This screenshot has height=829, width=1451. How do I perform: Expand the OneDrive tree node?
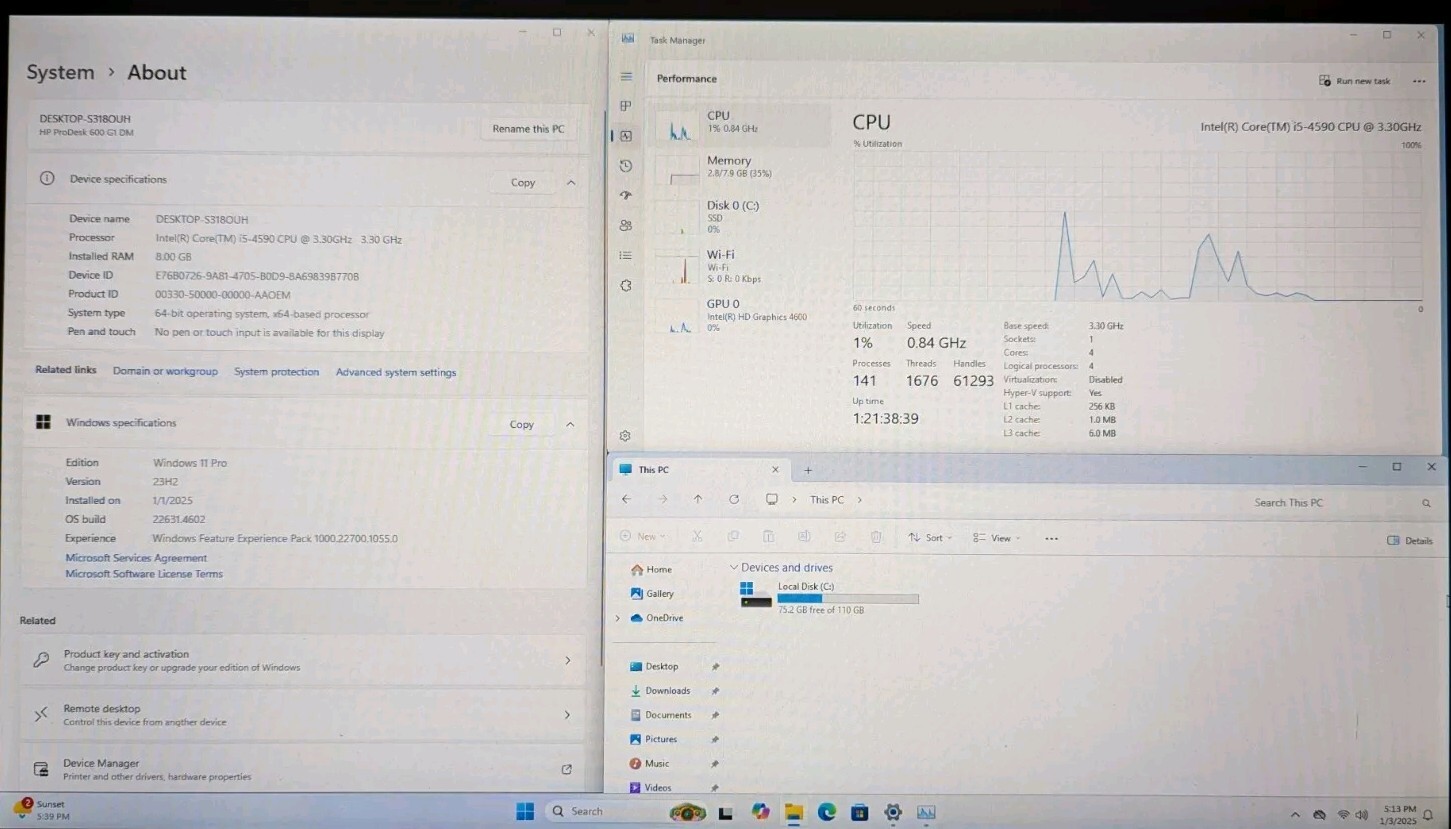[x=618, y=619]
